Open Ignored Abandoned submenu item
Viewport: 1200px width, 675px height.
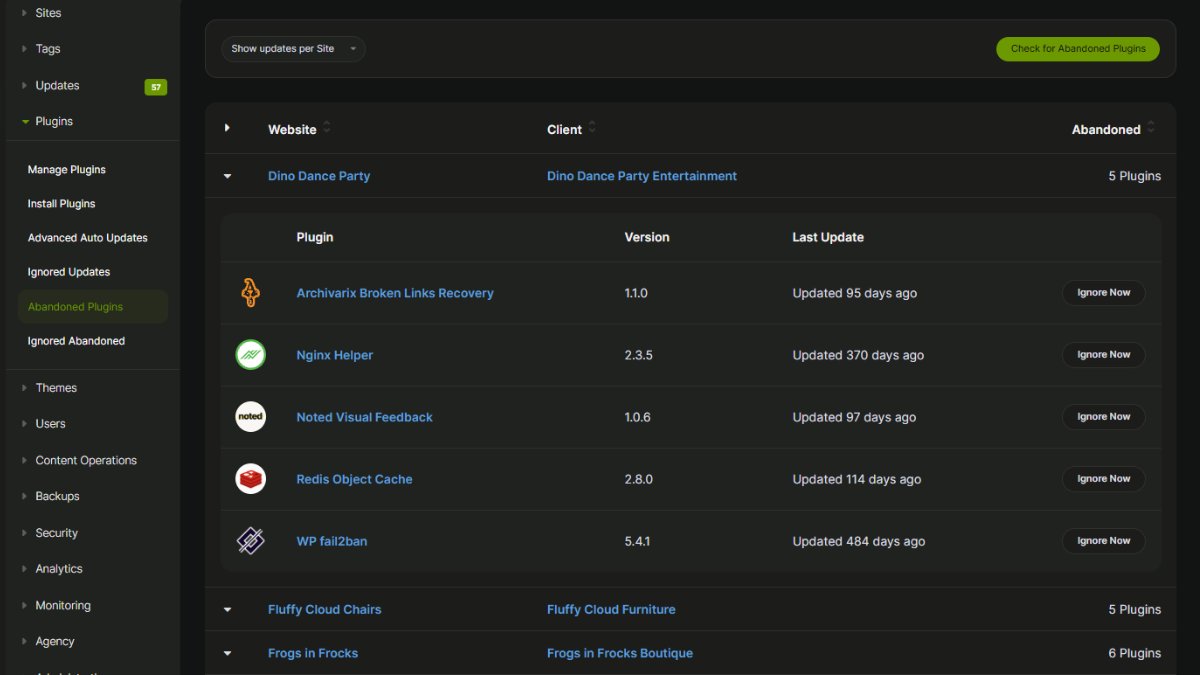coord(77,341)
